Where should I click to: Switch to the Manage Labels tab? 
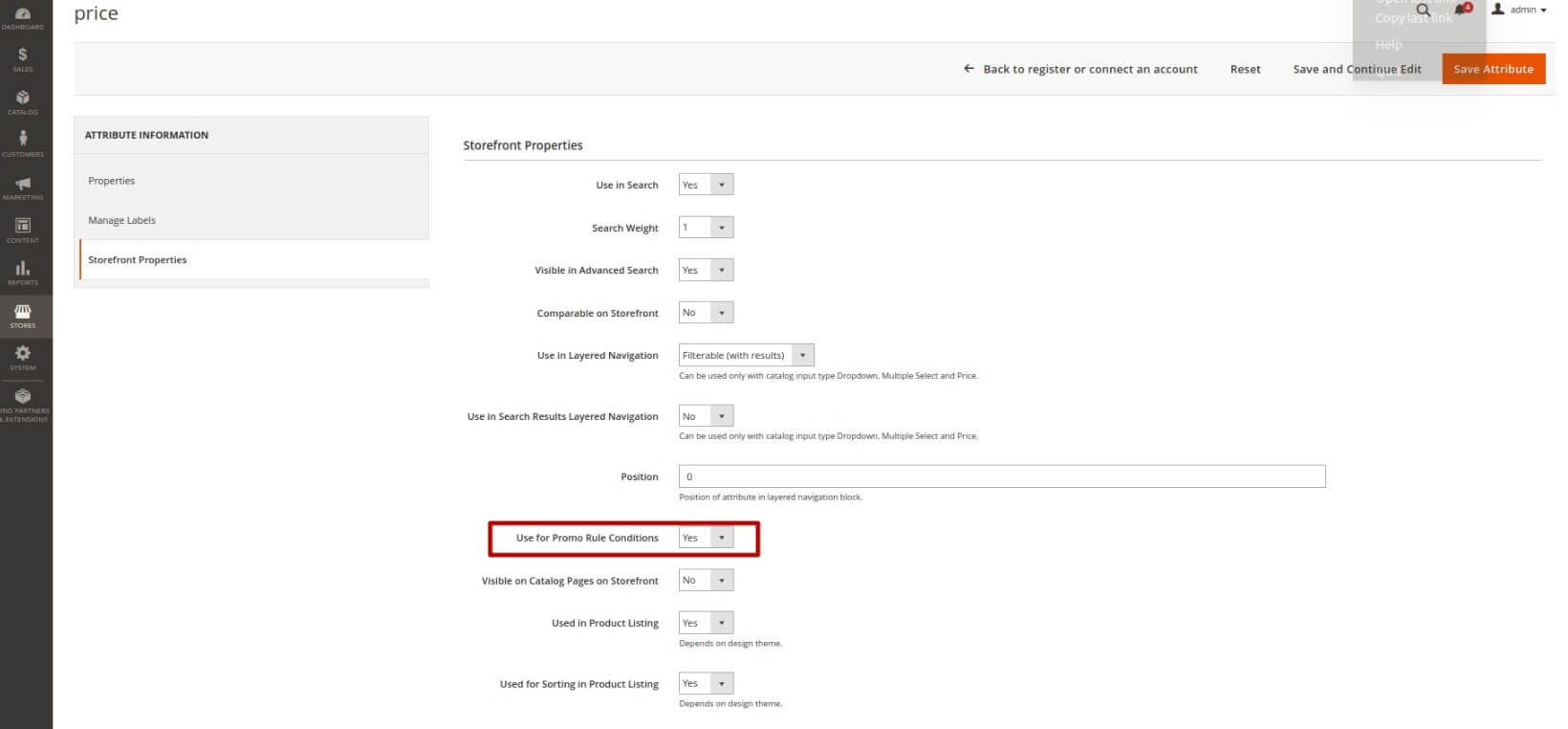click(121, 220)
